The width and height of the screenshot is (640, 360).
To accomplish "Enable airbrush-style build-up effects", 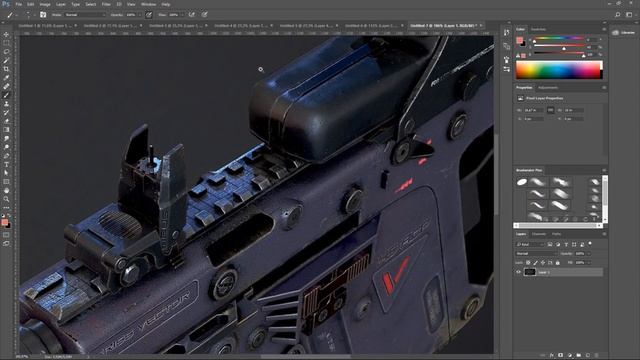I will [191, 15].
